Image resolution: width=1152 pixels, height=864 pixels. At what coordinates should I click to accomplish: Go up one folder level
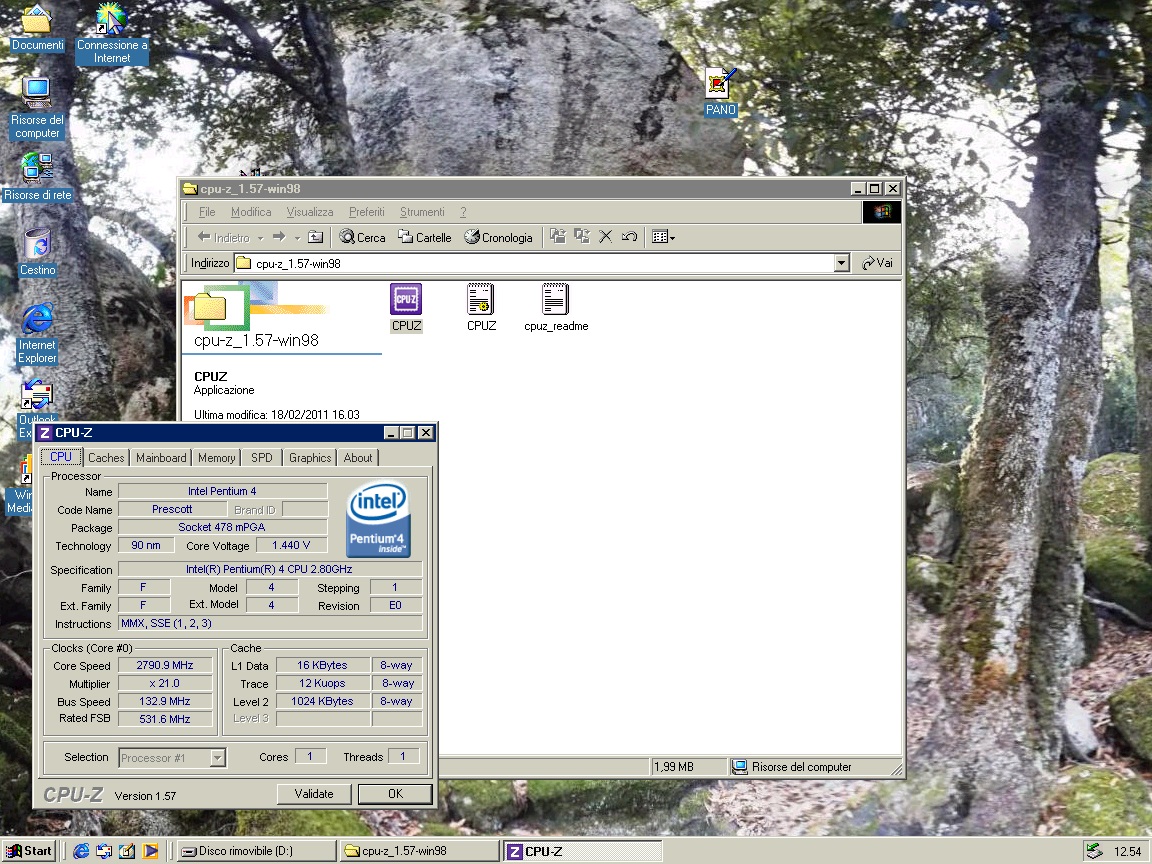point(315,237)
